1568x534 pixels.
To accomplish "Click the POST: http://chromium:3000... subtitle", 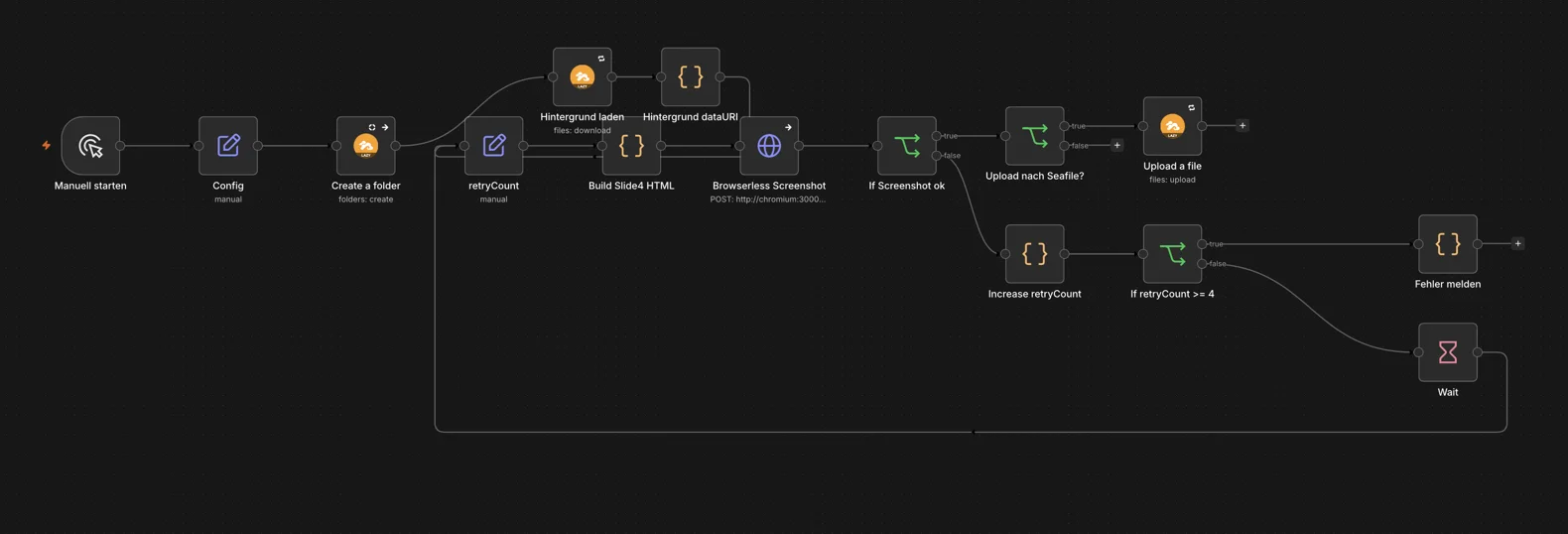I will click(768, 200).
